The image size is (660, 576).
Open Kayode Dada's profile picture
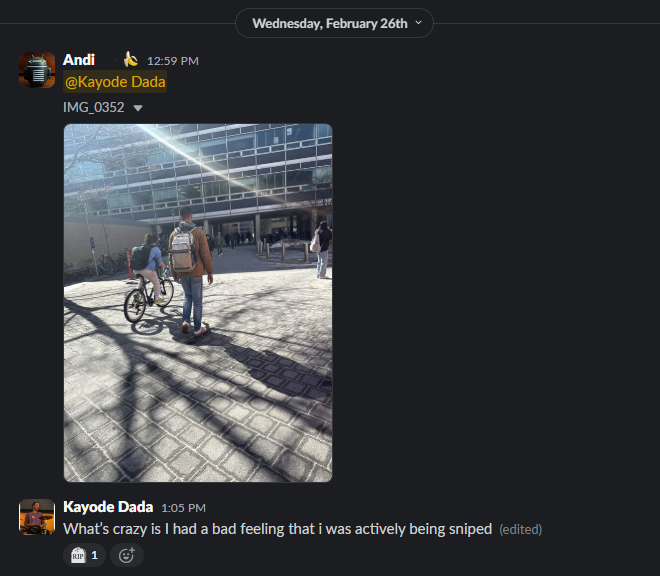37,517
